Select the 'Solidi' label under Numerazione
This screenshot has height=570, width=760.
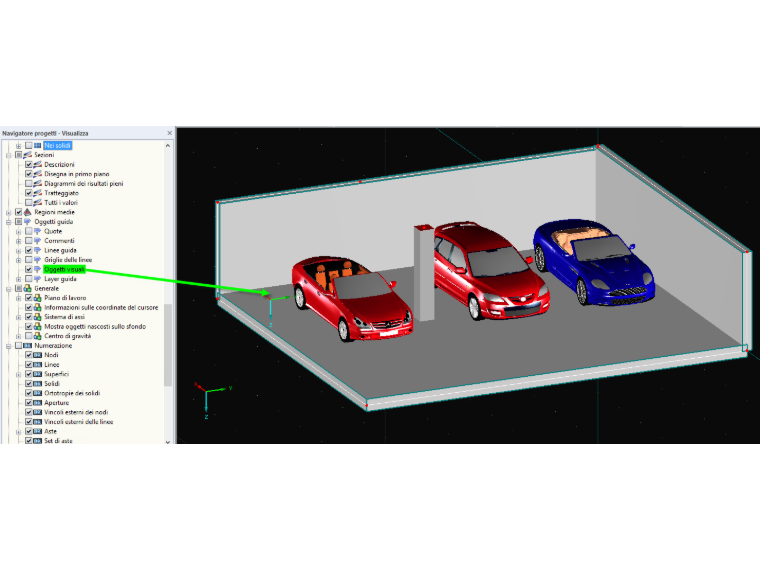click(52, 384)
